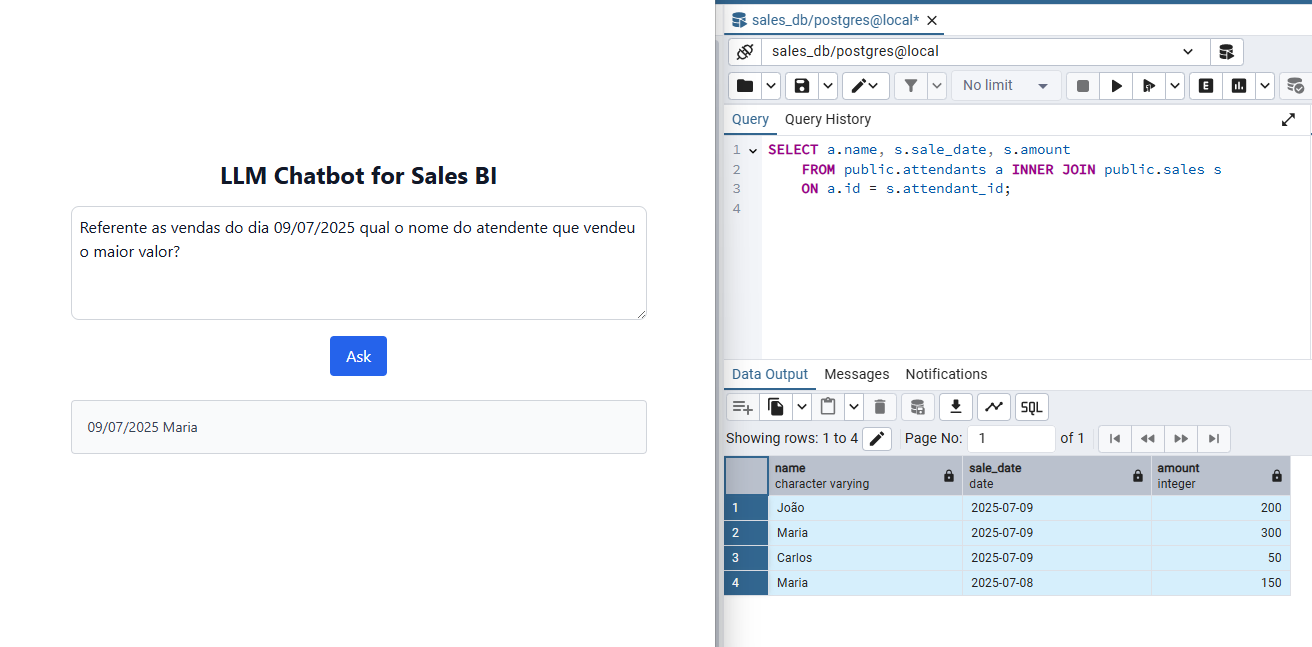Open the Graph Visualiser icon
Screen dimensions: 1312x647
click(993, 407)
